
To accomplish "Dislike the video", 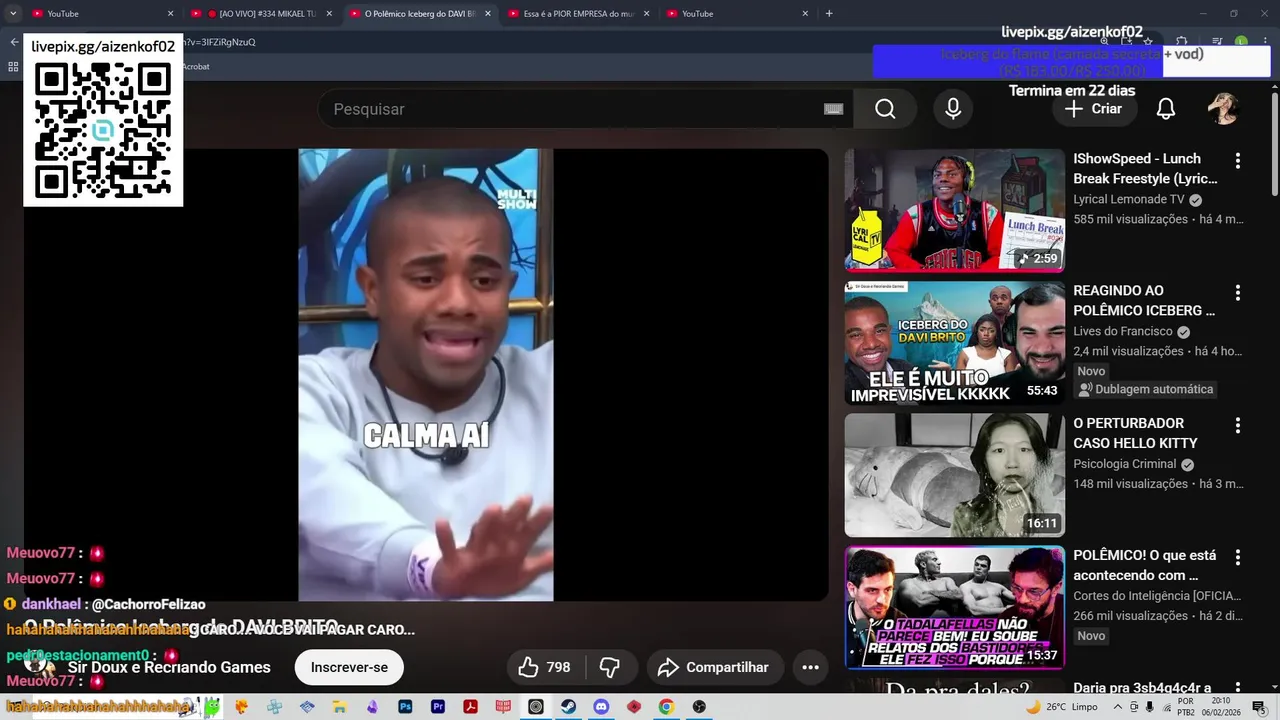I will [610, 667].
